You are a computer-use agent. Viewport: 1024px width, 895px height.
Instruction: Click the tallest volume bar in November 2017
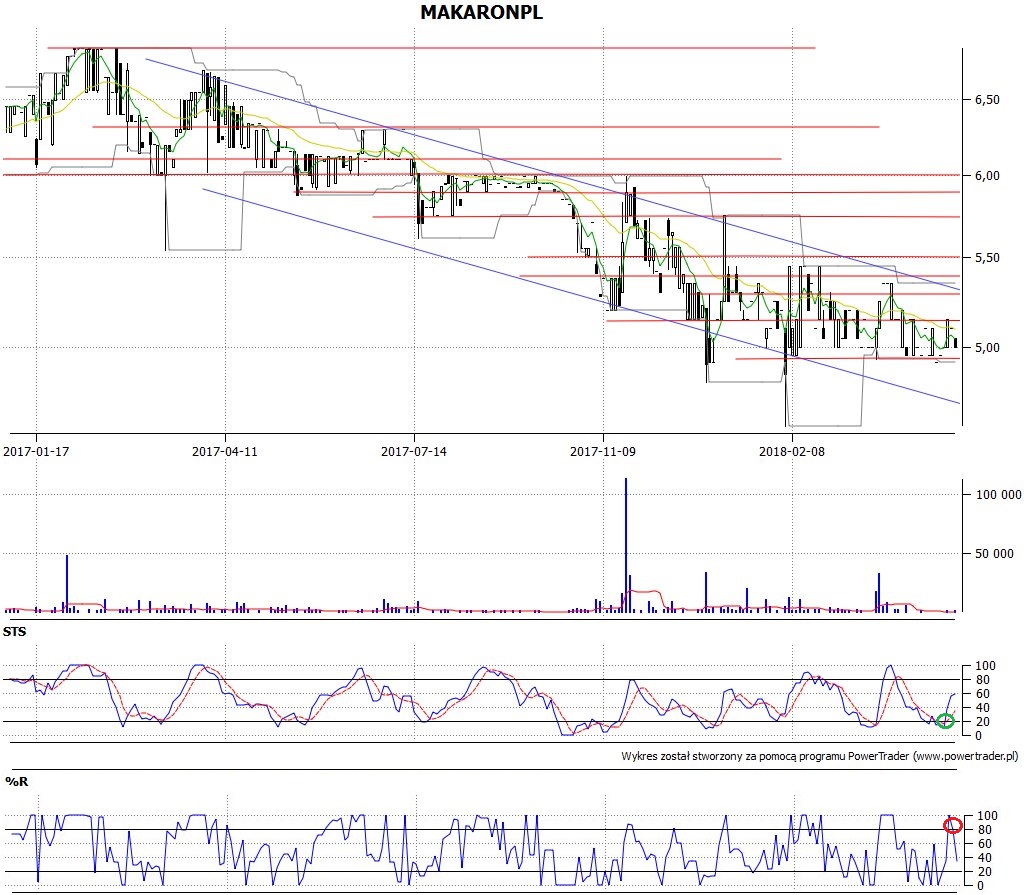pyautogui.click(x=626, y=545)
